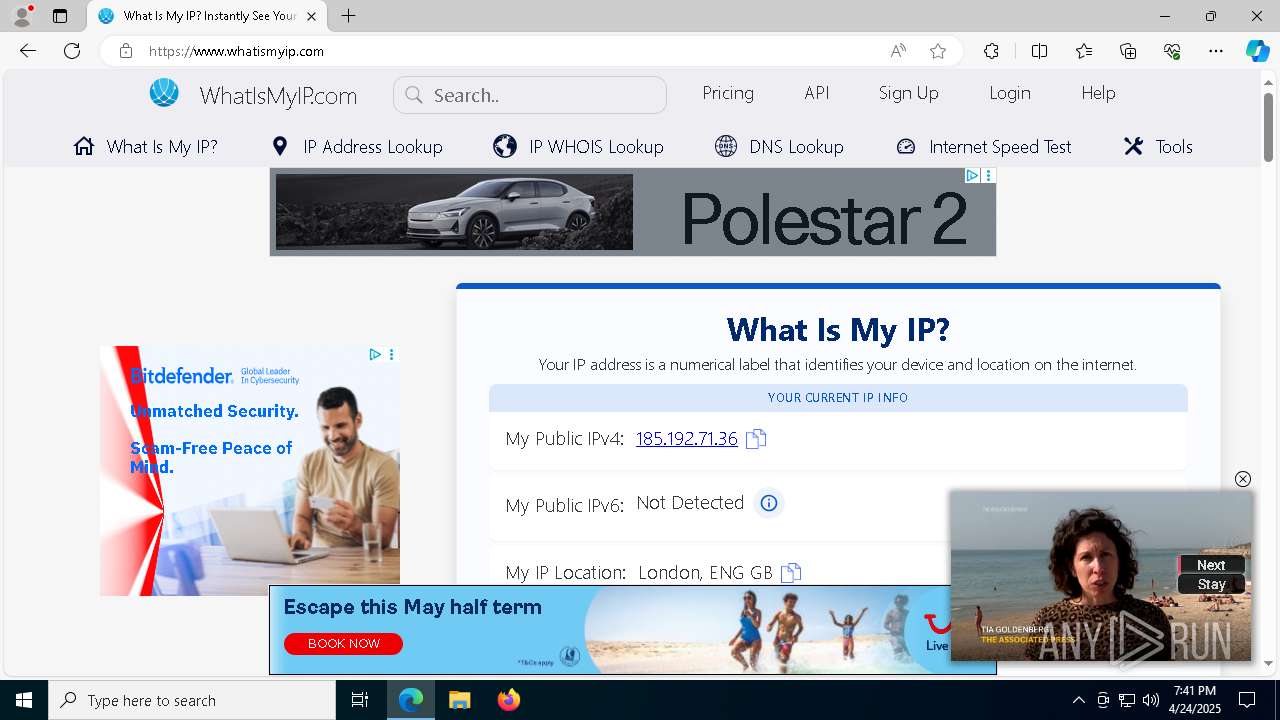
Task: Open Copilot sidebar icon
Action: [1257, 51]
